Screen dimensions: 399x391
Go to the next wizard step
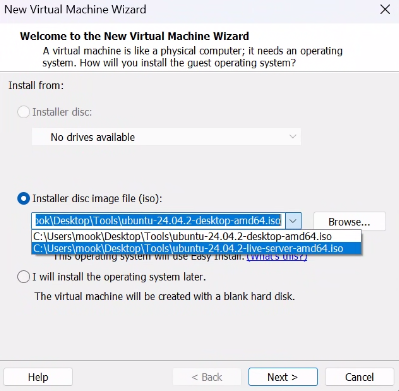(x=283, y=377)
